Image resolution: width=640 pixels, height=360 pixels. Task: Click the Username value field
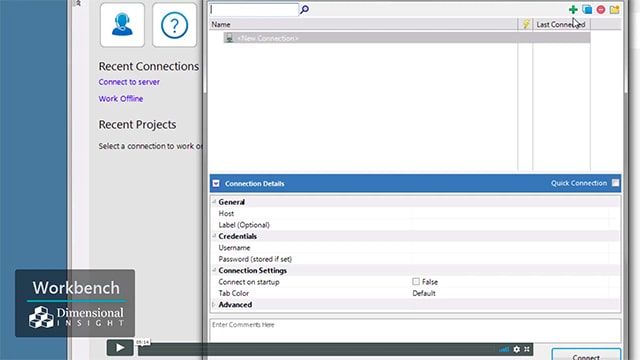[x=510, y=248]
